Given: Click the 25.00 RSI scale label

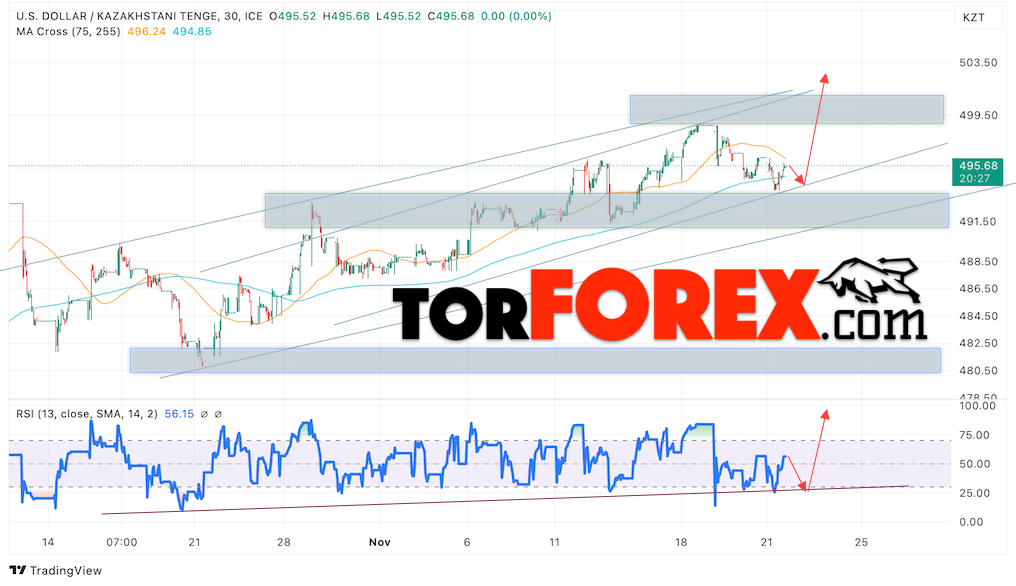Looking at the screenshot, I should click(974, 493).
